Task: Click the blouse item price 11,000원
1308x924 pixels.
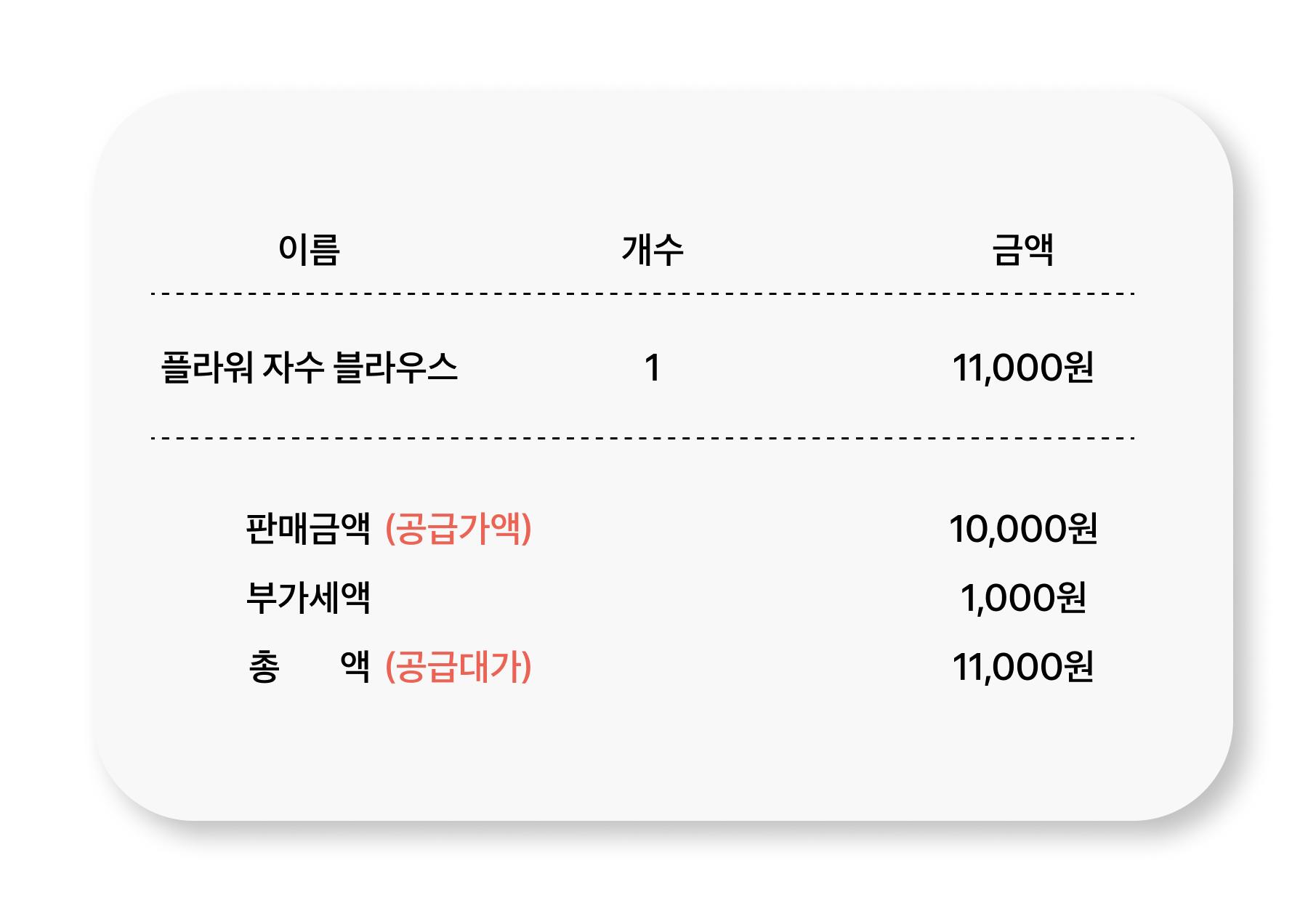Action: tap(1022, 368)
